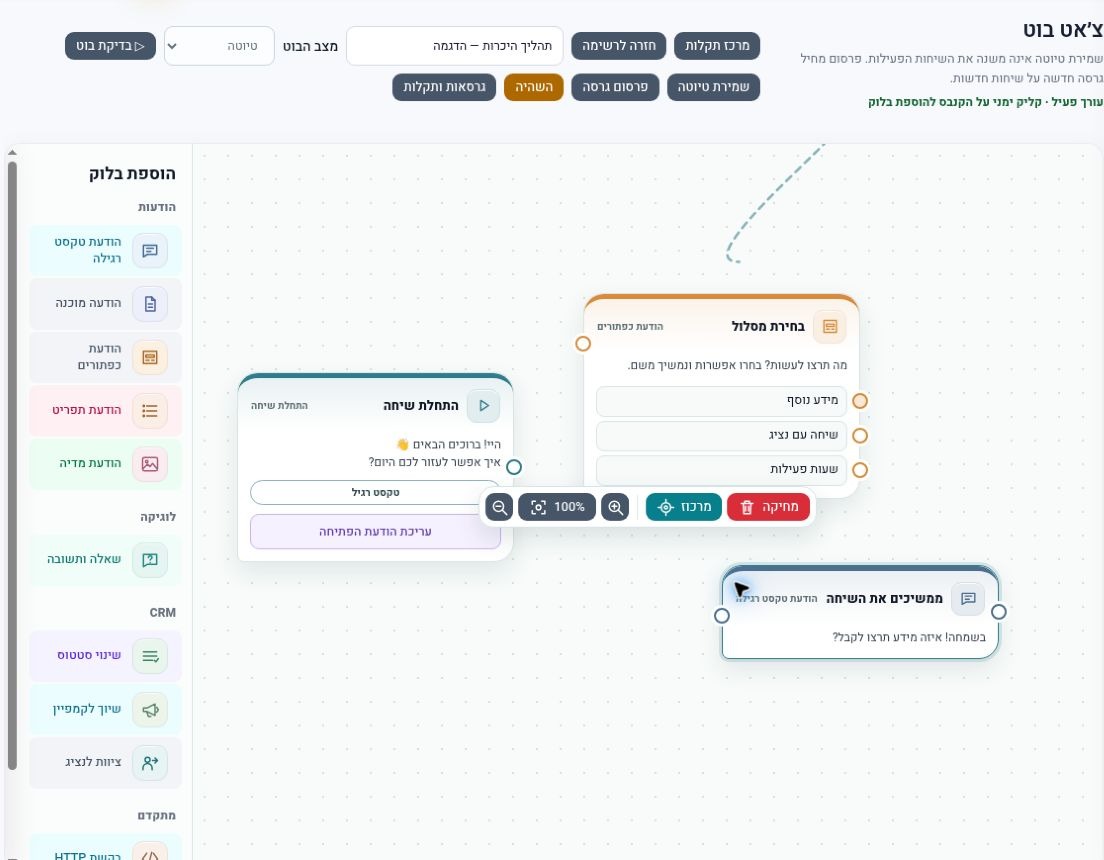Click the בדיקת בוט test button
The height and width of the screenshot is (860, 1104).
click(111, 46)
